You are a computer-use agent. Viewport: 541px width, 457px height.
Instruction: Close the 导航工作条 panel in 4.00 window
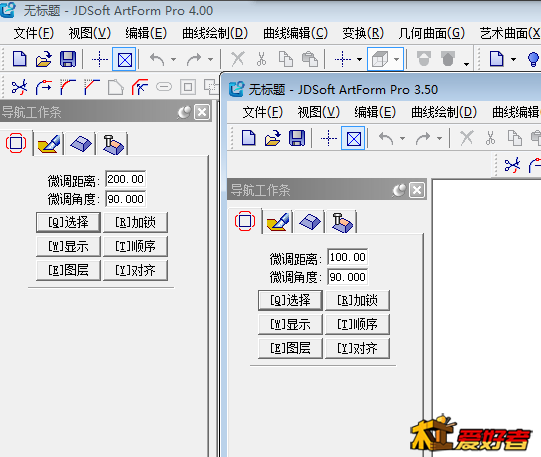click(202, 112)
